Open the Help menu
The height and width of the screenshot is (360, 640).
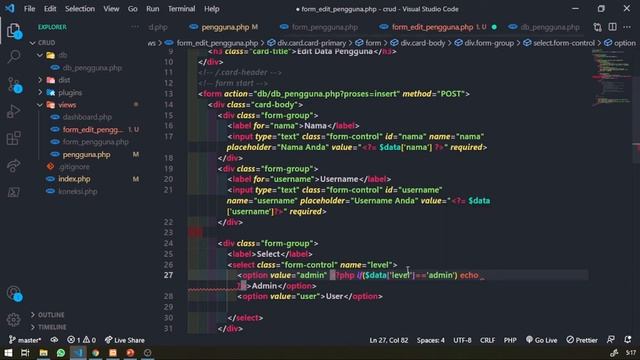coord(211,9)
